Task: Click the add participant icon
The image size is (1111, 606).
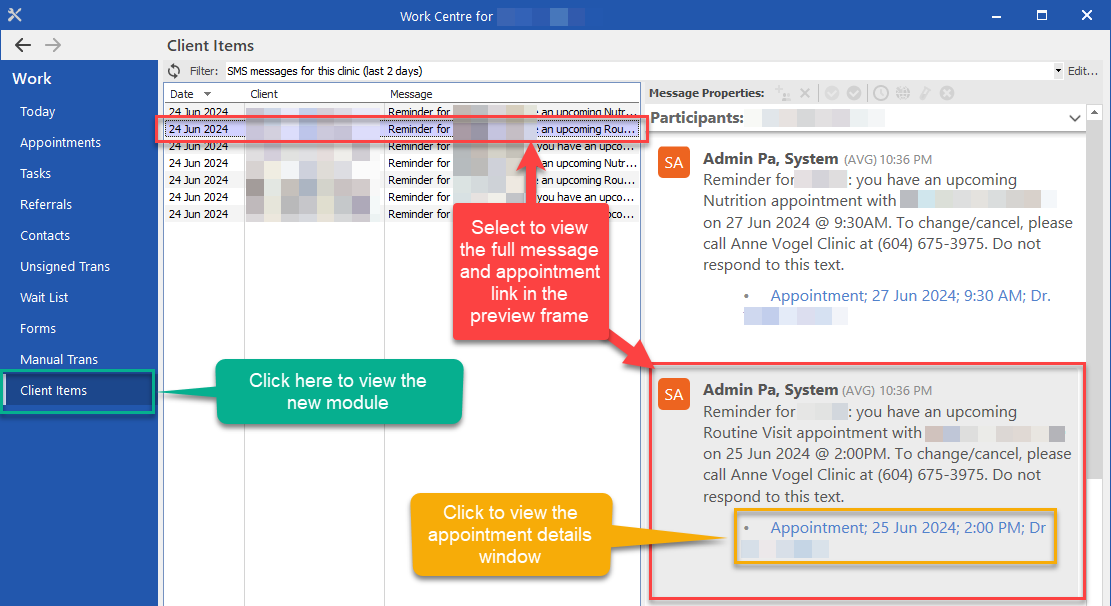Action: pyautogui.click(x=782, y=93)
